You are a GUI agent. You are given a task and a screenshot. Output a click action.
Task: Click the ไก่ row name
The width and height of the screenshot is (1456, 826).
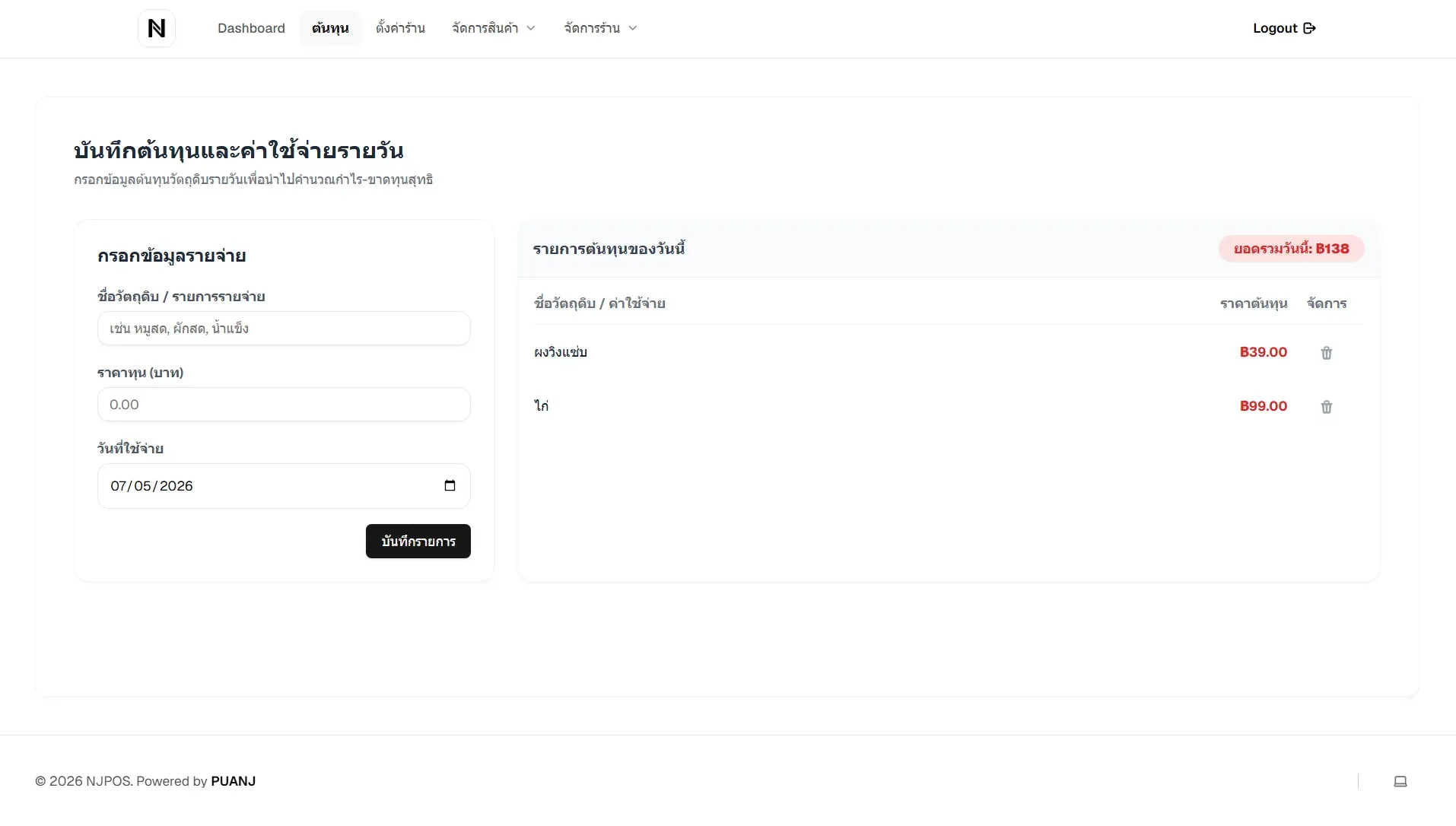(542, 405)
